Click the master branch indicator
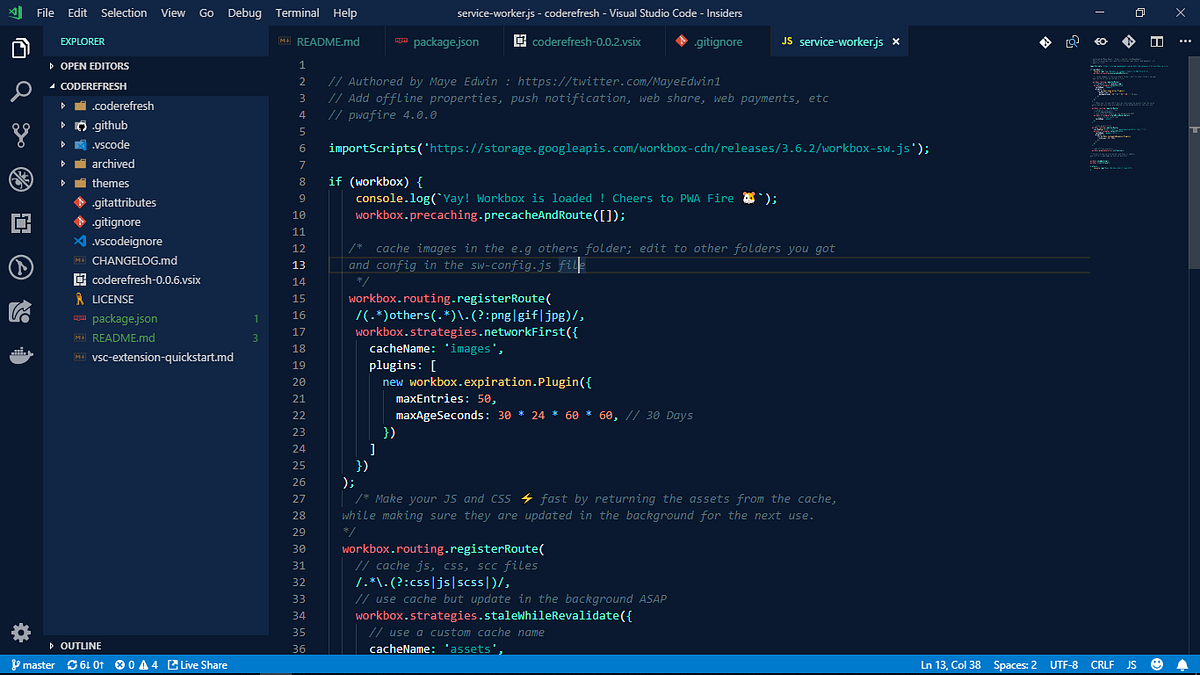Image resolution: width=1200 pixels, height=675 pixels. pos(32,664)
